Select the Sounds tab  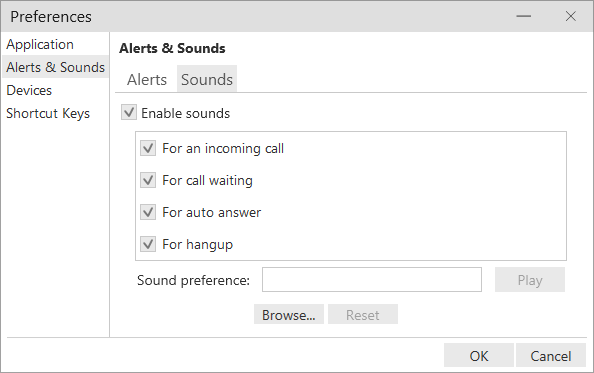coord(207,79)
